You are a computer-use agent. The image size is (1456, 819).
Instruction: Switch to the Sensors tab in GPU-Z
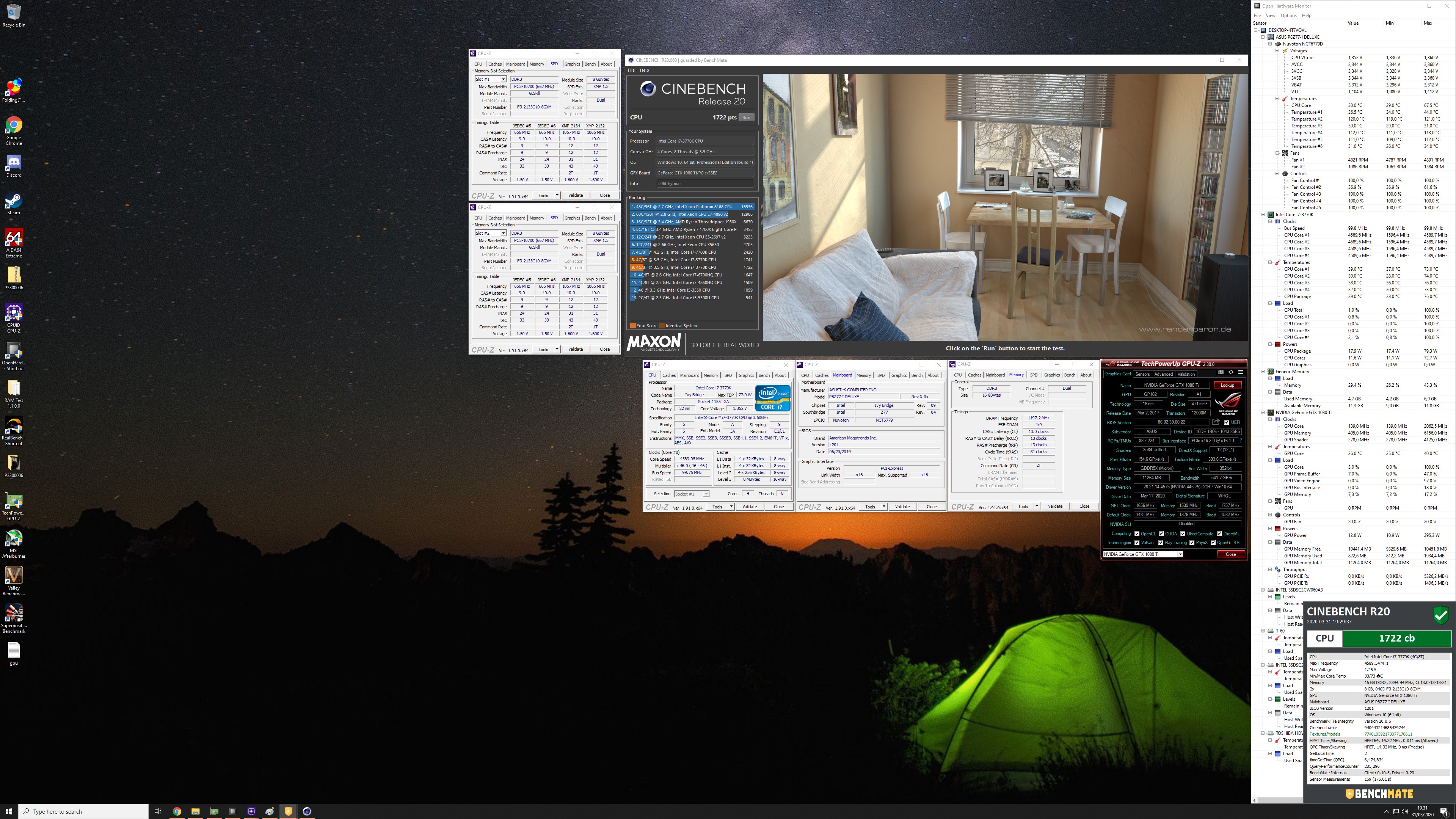click(x=1142, y=374)
